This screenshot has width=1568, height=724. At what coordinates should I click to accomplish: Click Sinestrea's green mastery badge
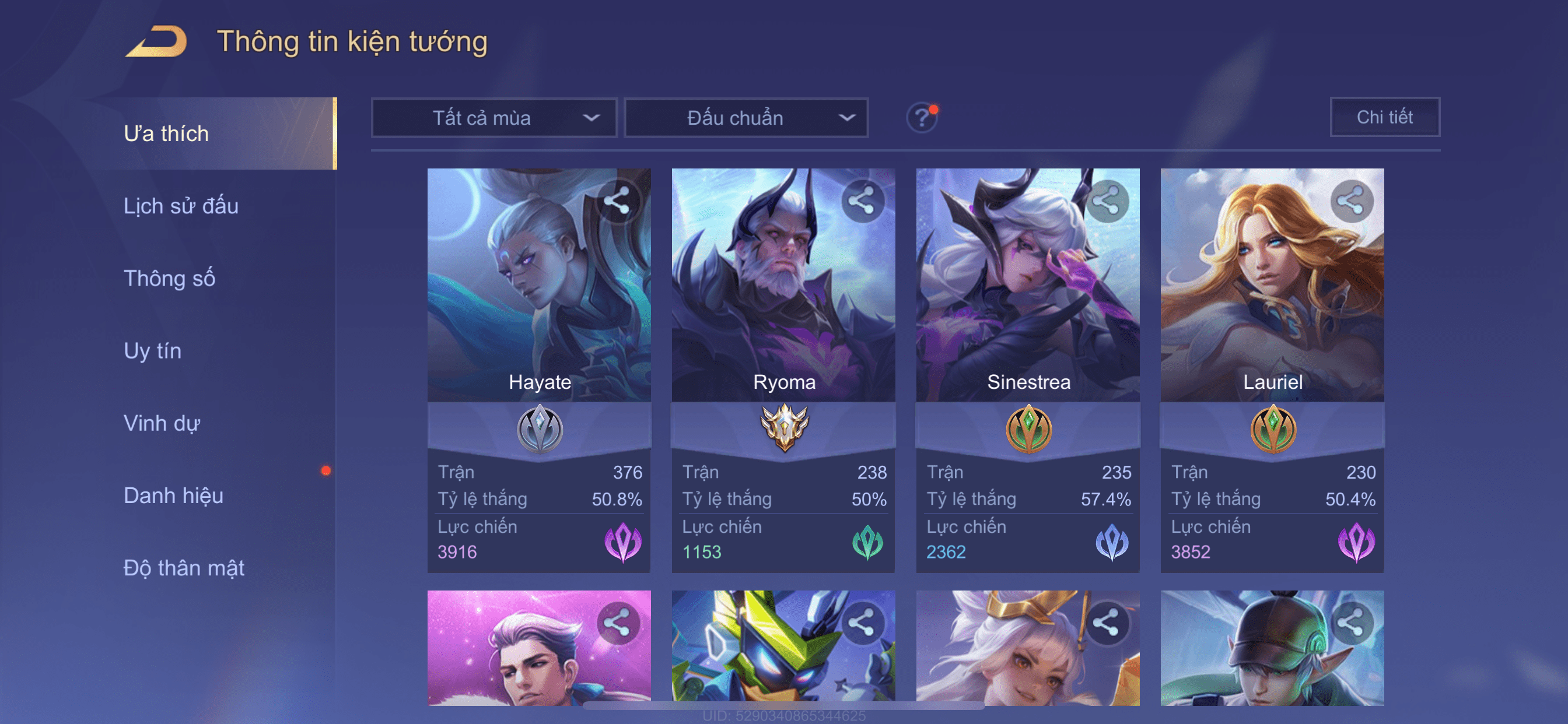click(x=1028, y=429)
